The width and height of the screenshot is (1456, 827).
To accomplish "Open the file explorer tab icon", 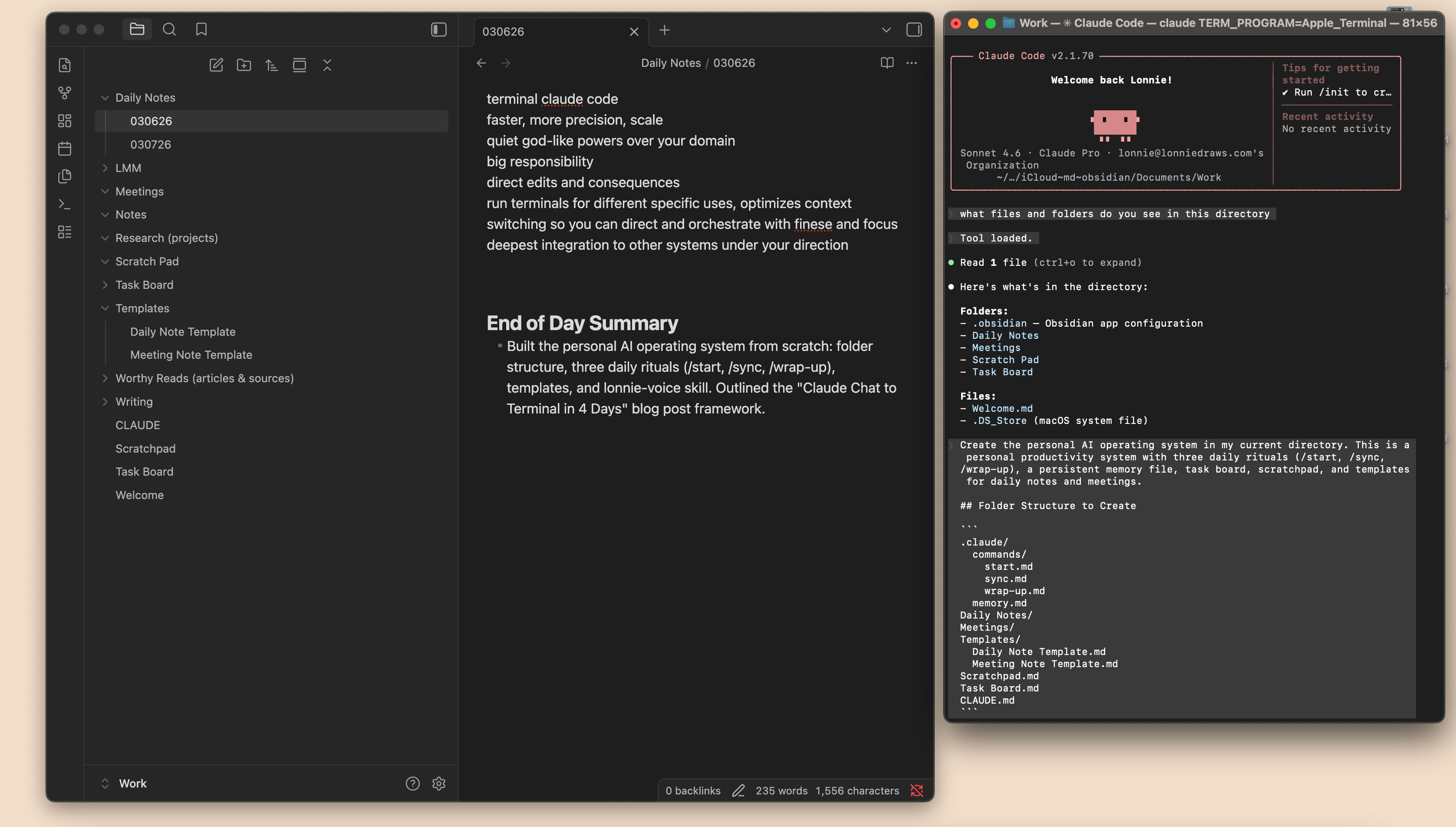I will click(x=137, y=29).
